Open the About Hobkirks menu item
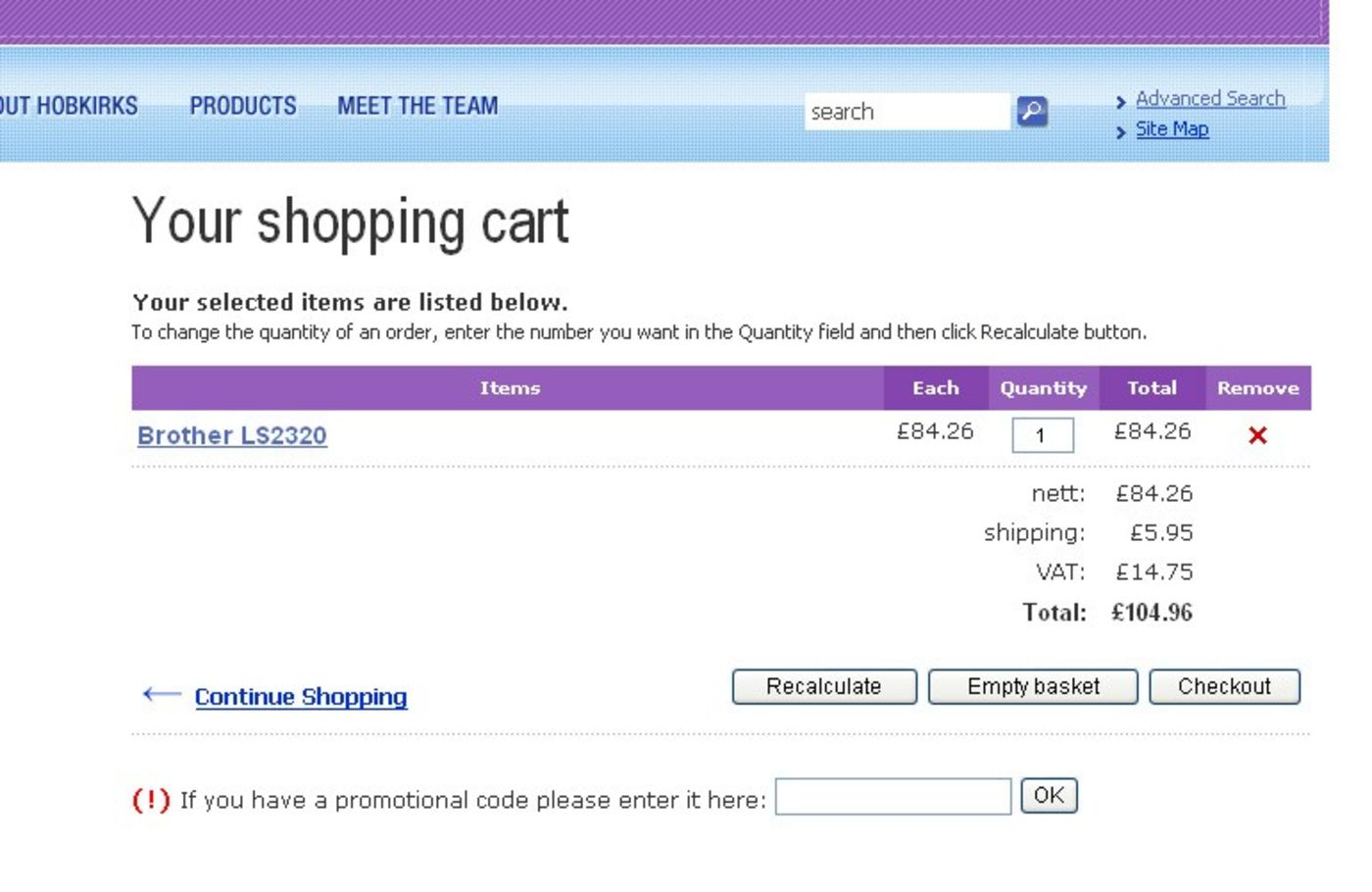This screenshot has width=1372, height=892. click(x=69, y=106)
